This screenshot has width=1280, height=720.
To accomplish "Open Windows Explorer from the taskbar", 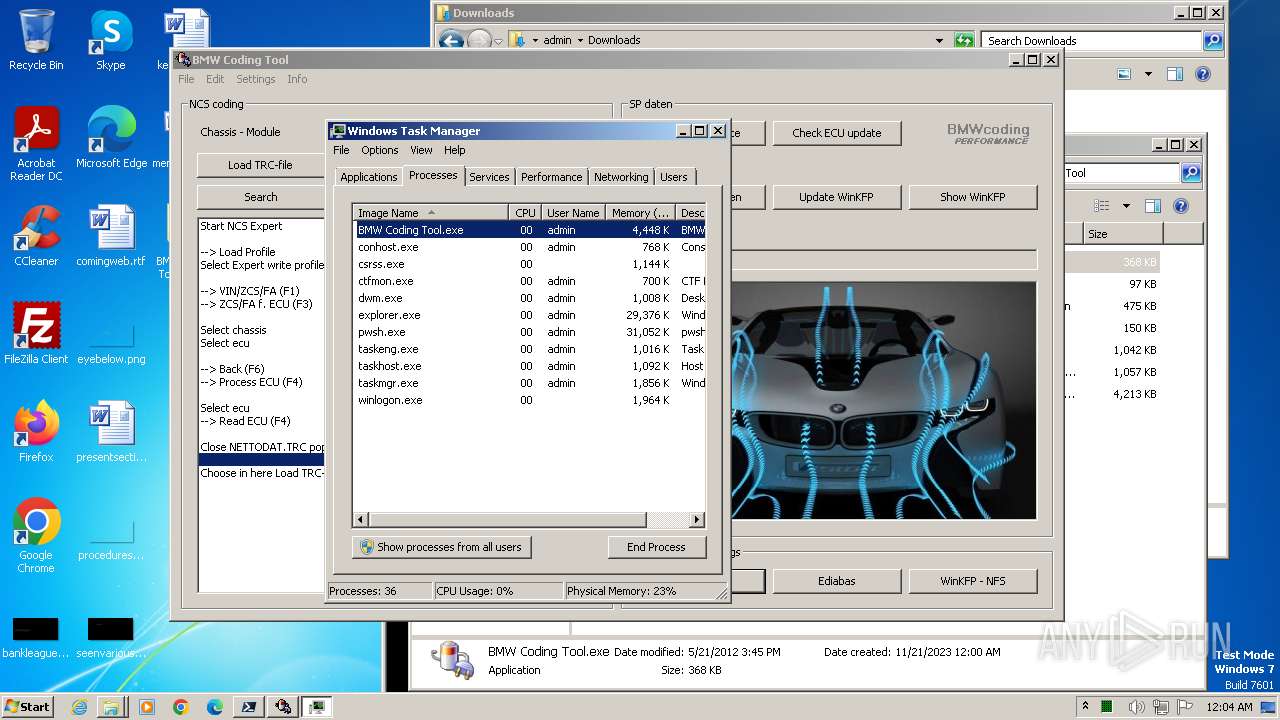I will tap(111, 707).
